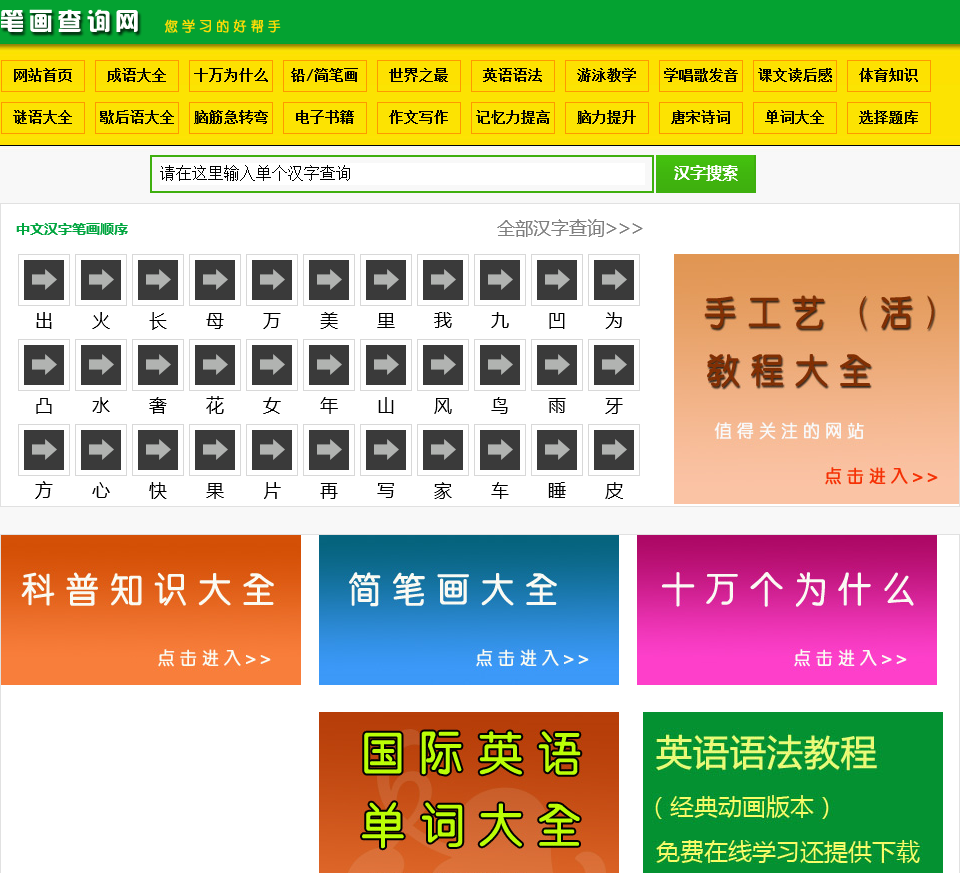This screenshot has height=873, width=960.
Task: Select 铅/简笔画 in the nav bar
Action: (x=324, y=76)
